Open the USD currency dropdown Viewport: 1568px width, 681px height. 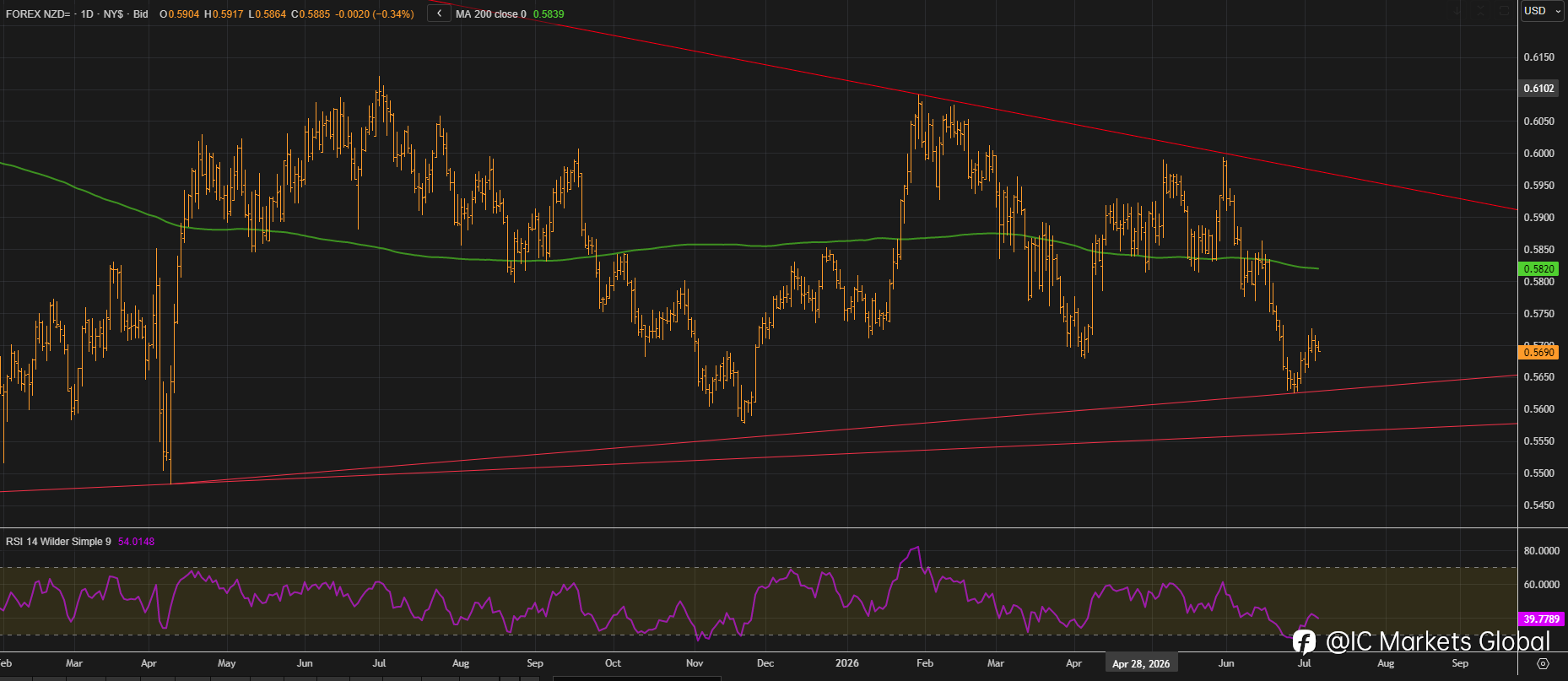pos(1542,11)
